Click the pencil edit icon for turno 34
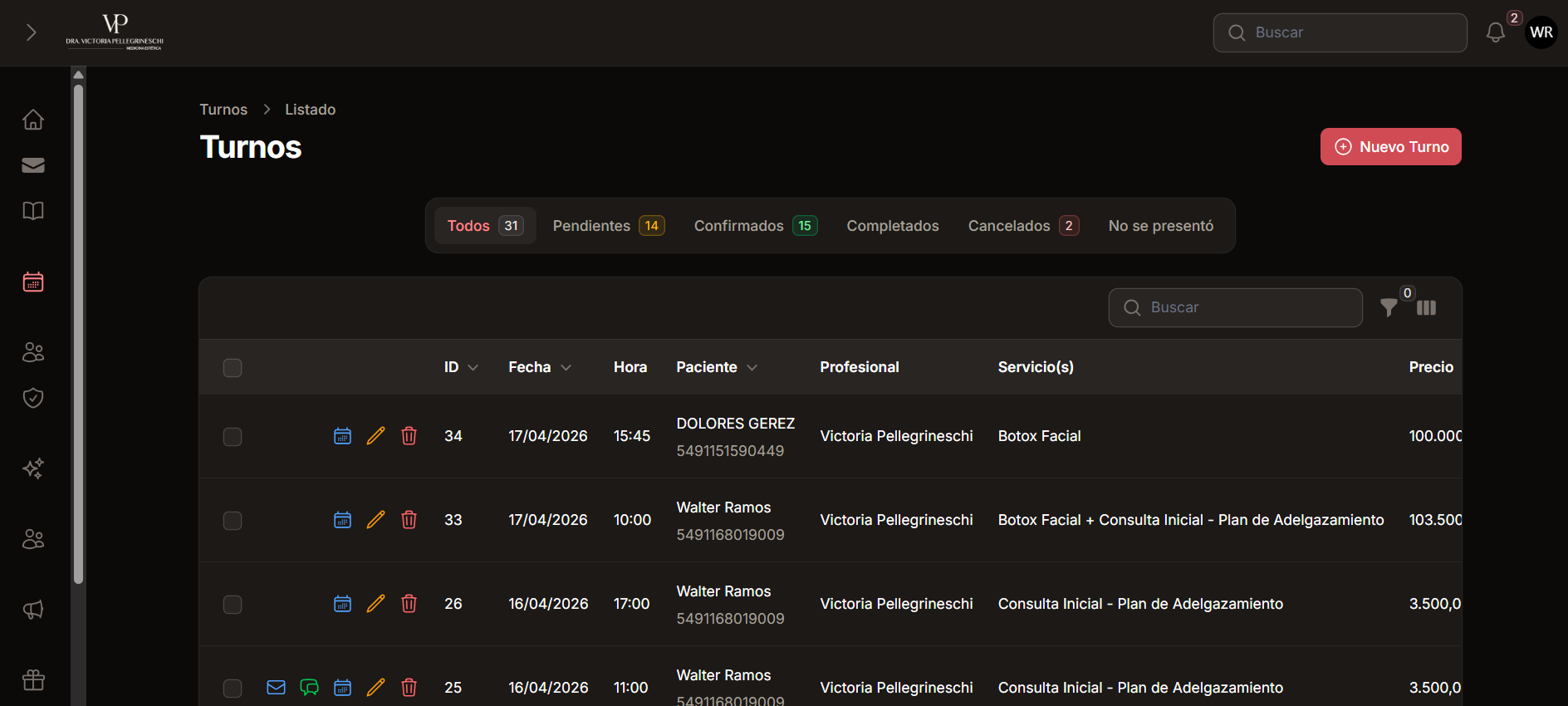This screenshot has width=1568, height=706. point(375,436)
